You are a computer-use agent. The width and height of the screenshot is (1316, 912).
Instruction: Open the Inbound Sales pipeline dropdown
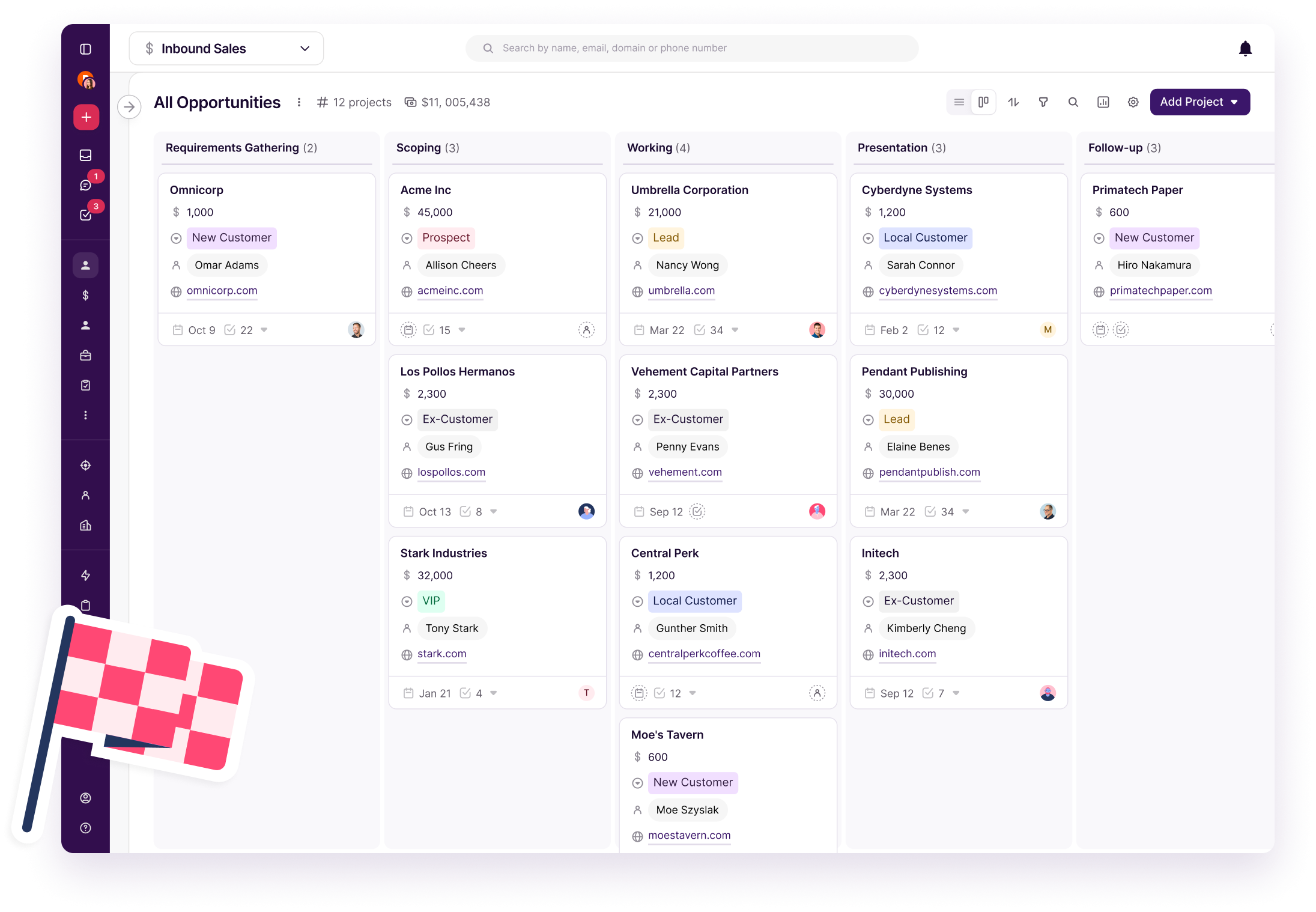[x=226, y=49]
